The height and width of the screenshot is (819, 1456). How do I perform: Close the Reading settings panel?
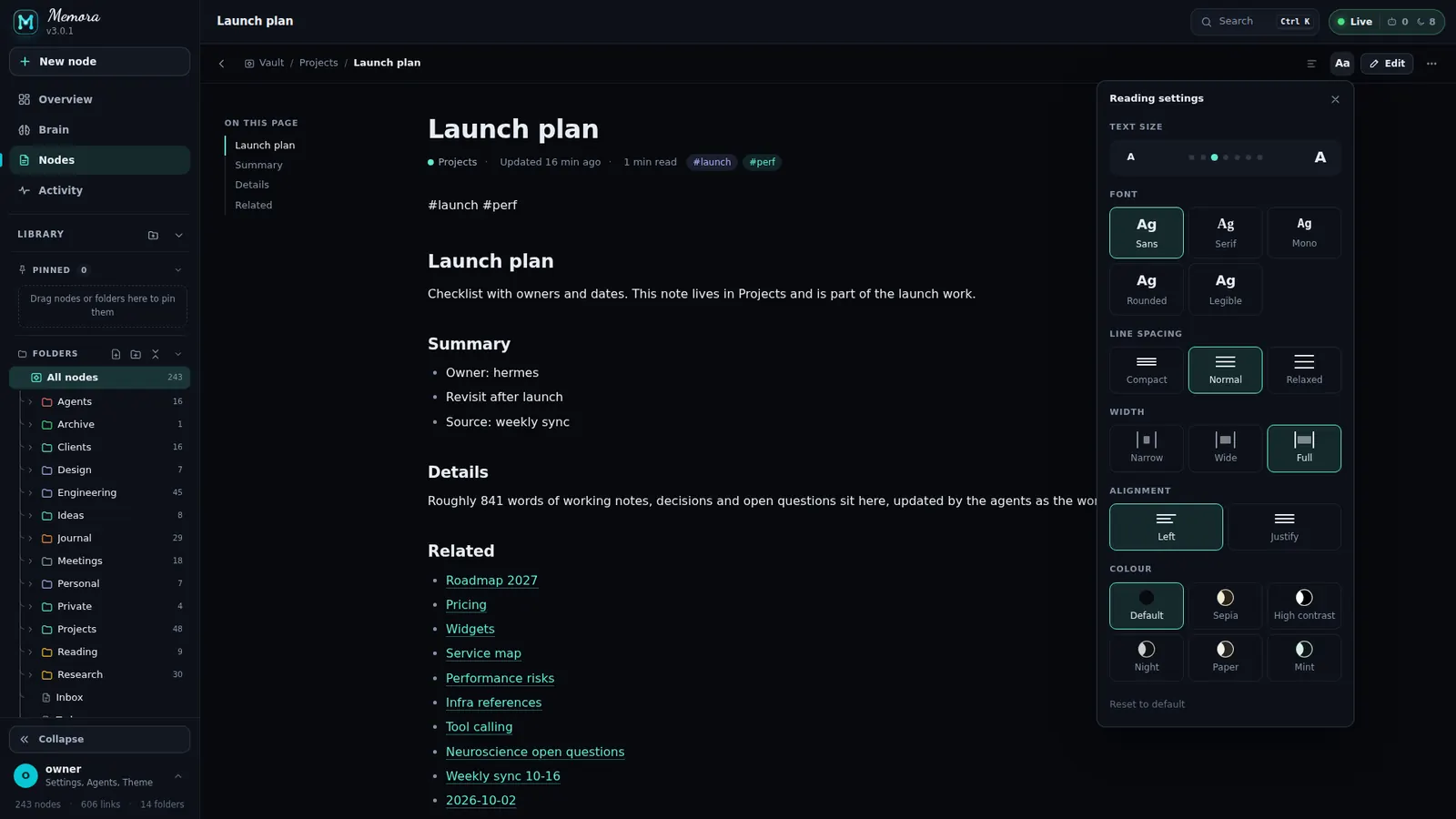pos(1335,99)
